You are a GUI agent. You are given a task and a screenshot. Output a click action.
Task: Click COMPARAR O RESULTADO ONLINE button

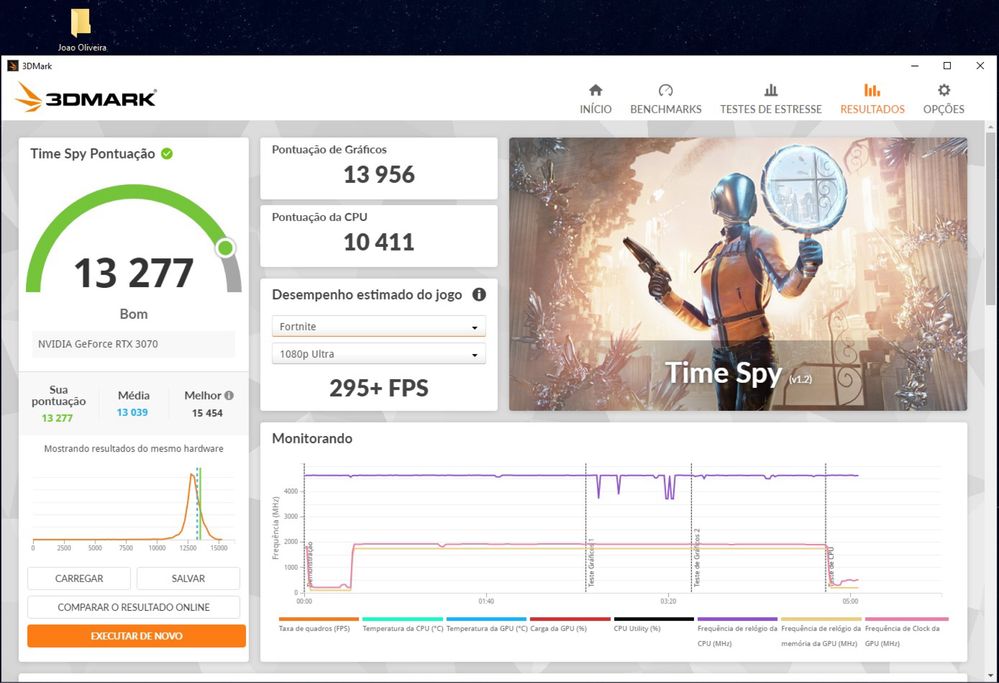[134, 607]
